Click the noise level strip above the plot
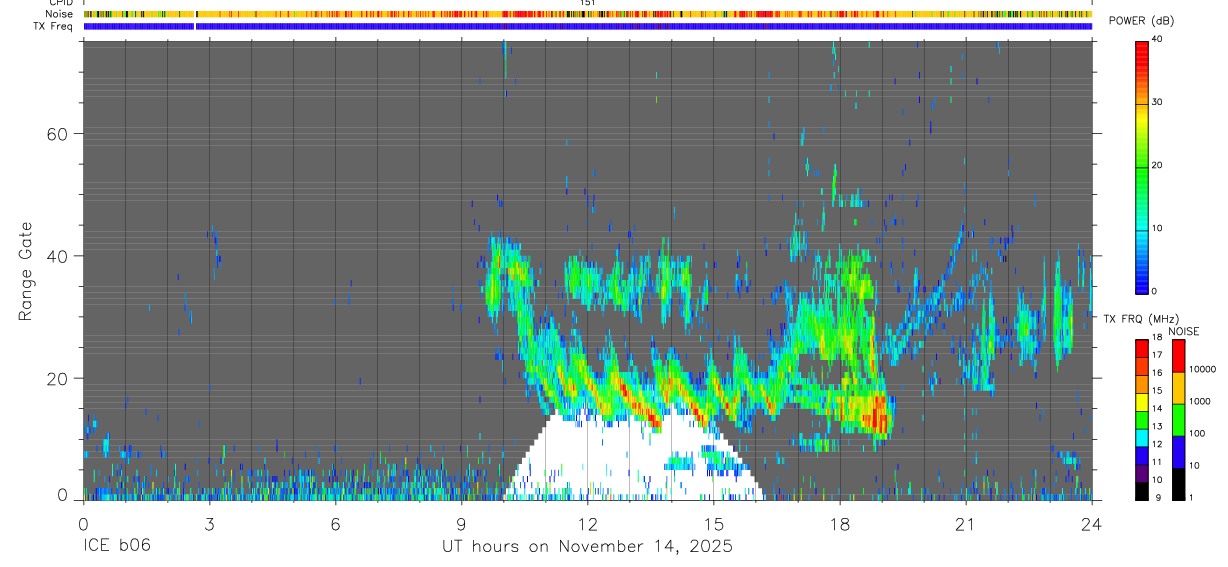Image resolution: width=1228 pixels, height=567 pixels. coord(588,14)
